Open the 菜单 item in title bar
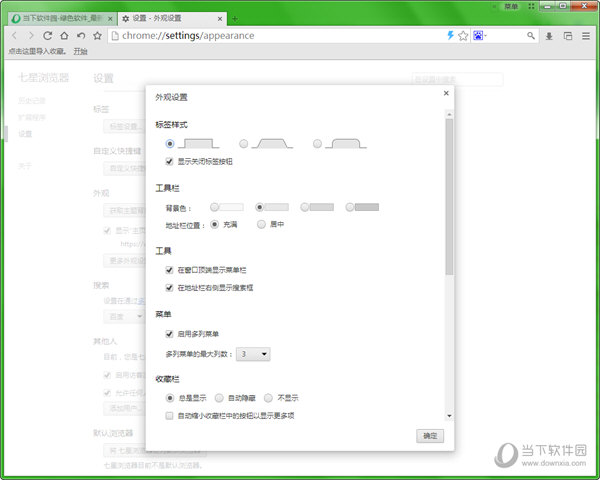Screen dimensions: 600x480 point(511,7)
